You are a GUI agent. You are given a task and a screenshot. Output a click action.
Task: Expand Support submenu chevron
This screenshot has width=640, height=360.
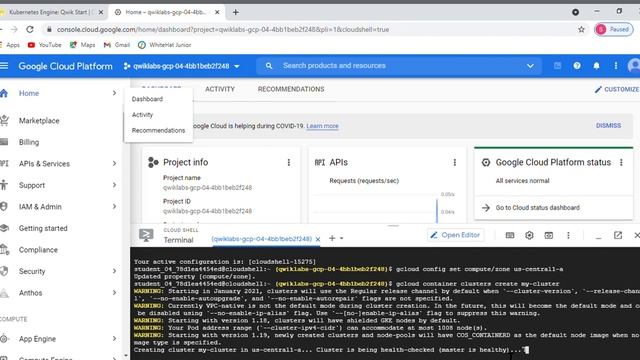[x=114, y=185]
